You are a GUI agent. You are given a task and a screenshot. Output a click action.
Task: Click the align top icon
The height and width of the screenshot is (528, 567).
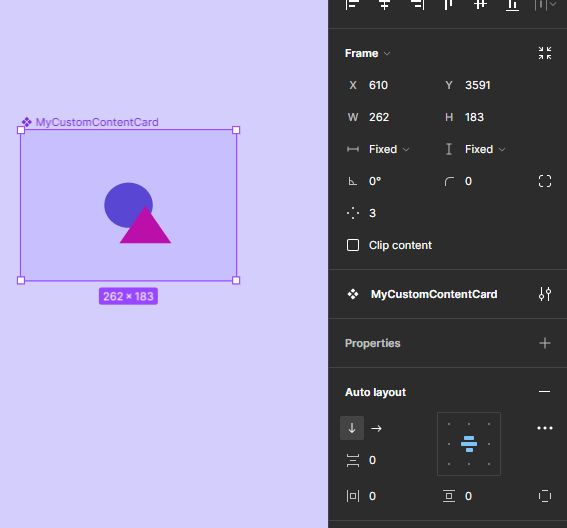(448, 4)
